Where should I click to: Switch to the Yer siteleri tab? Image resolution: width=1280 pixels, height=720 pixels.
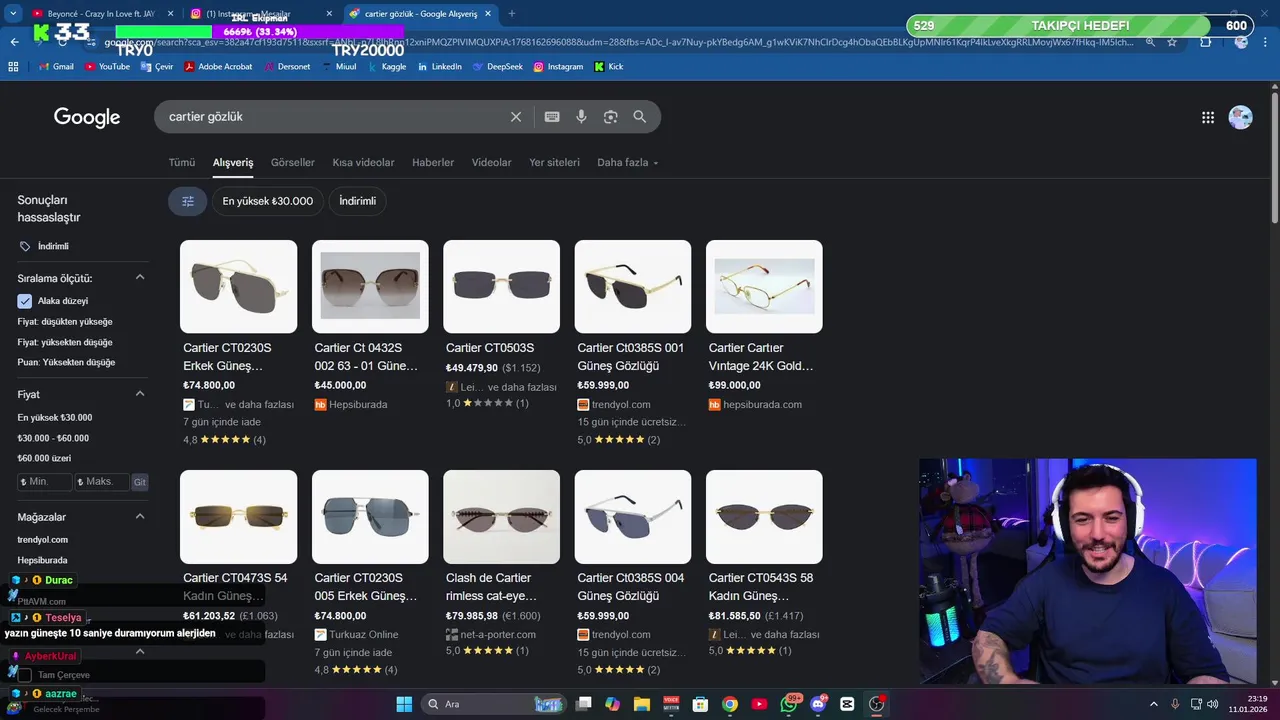pos(554,163)
